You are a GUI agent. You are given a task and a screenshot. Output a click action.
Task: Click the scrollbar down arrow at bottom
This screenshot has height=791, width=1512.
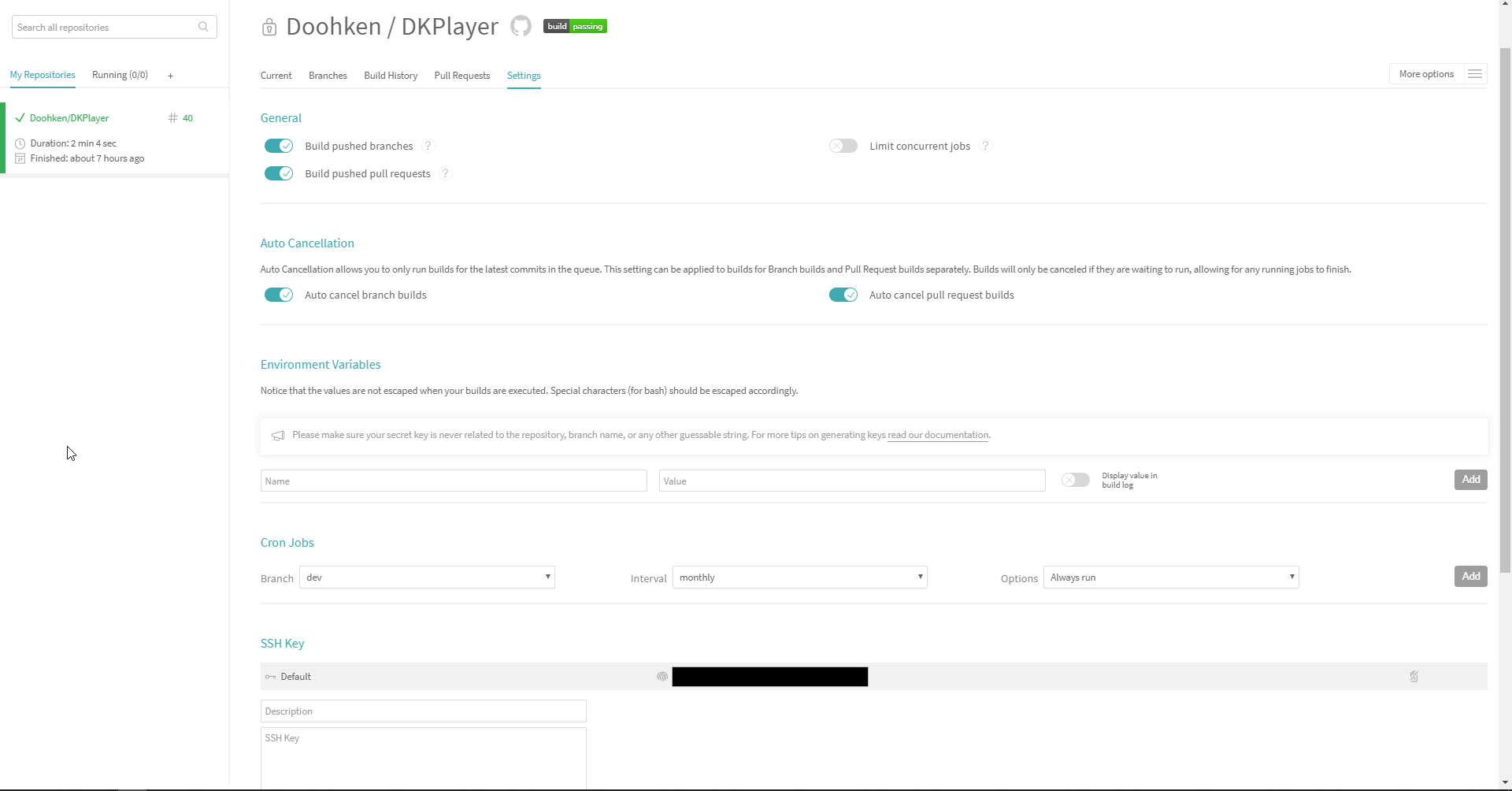coord(1505,784)
